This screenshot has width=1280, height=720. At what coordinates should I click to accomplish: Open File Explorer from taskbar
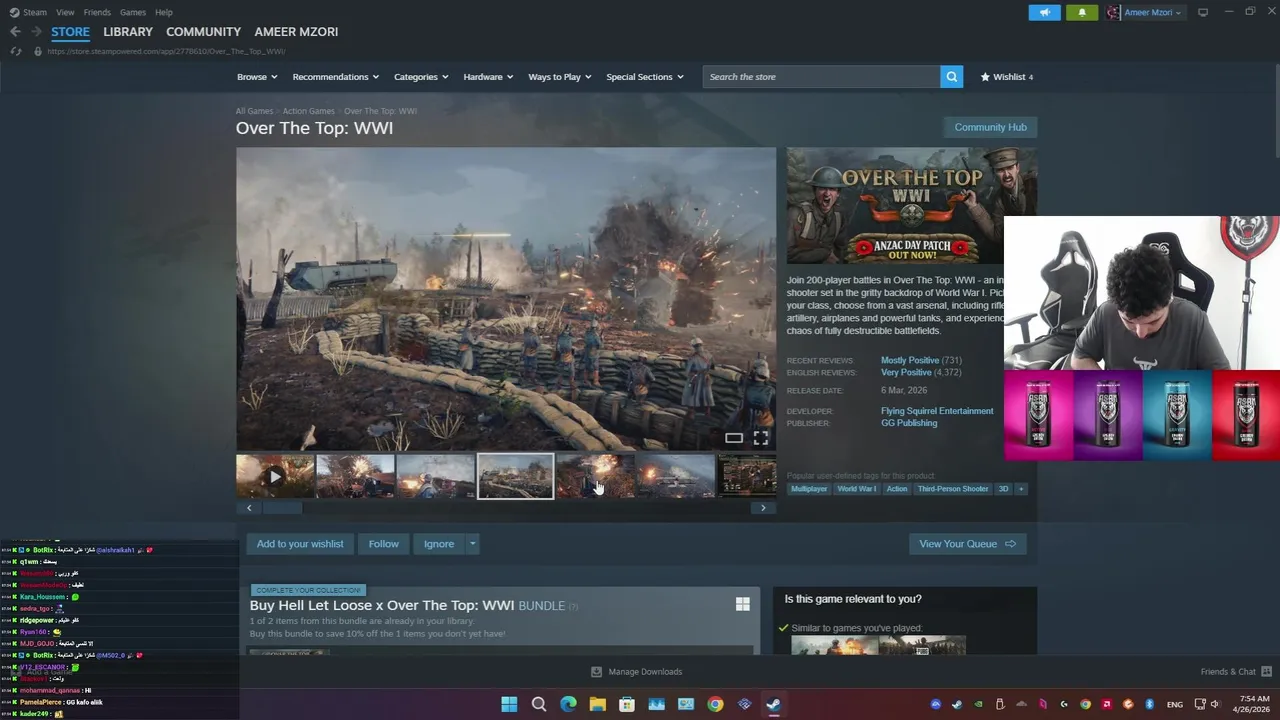click(597, 704)
